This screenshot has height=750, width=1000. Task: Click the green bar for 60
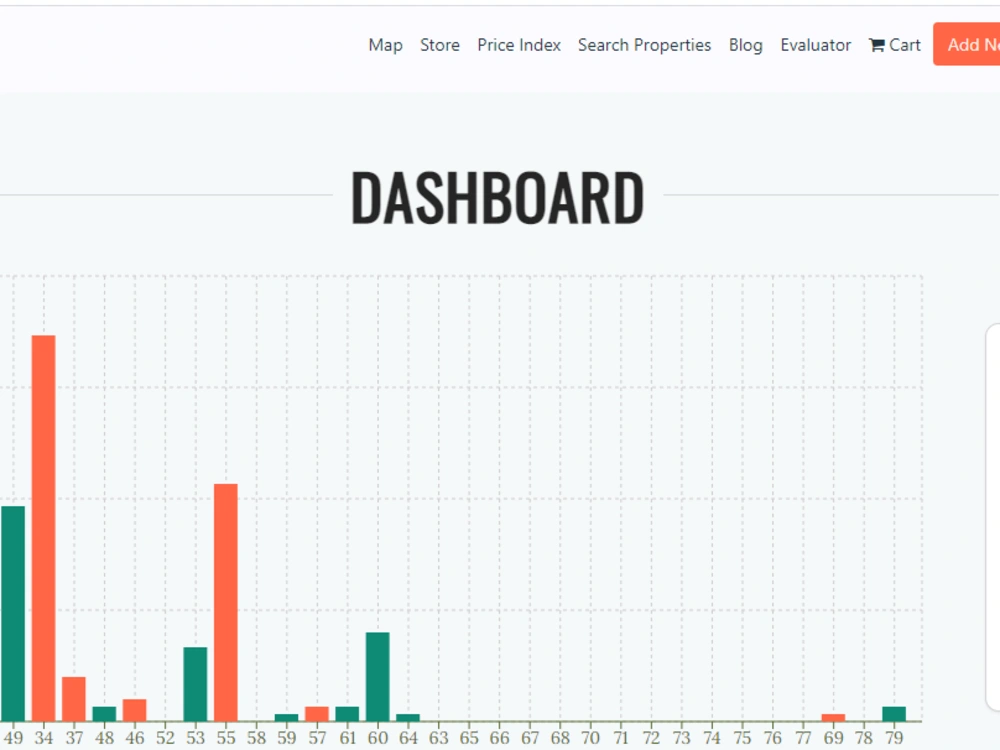click(378, 677)
